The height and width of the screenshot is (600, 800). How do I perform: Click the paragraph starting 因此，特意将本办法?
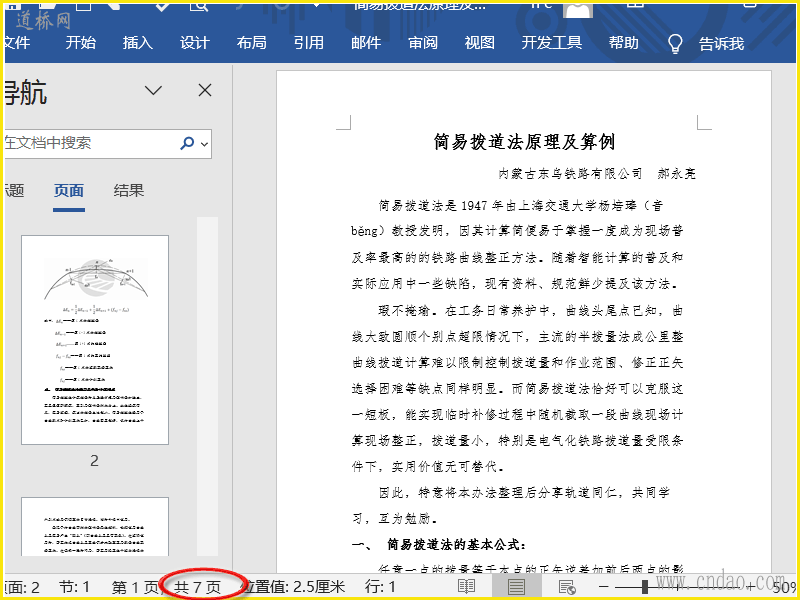click(511, 506)
